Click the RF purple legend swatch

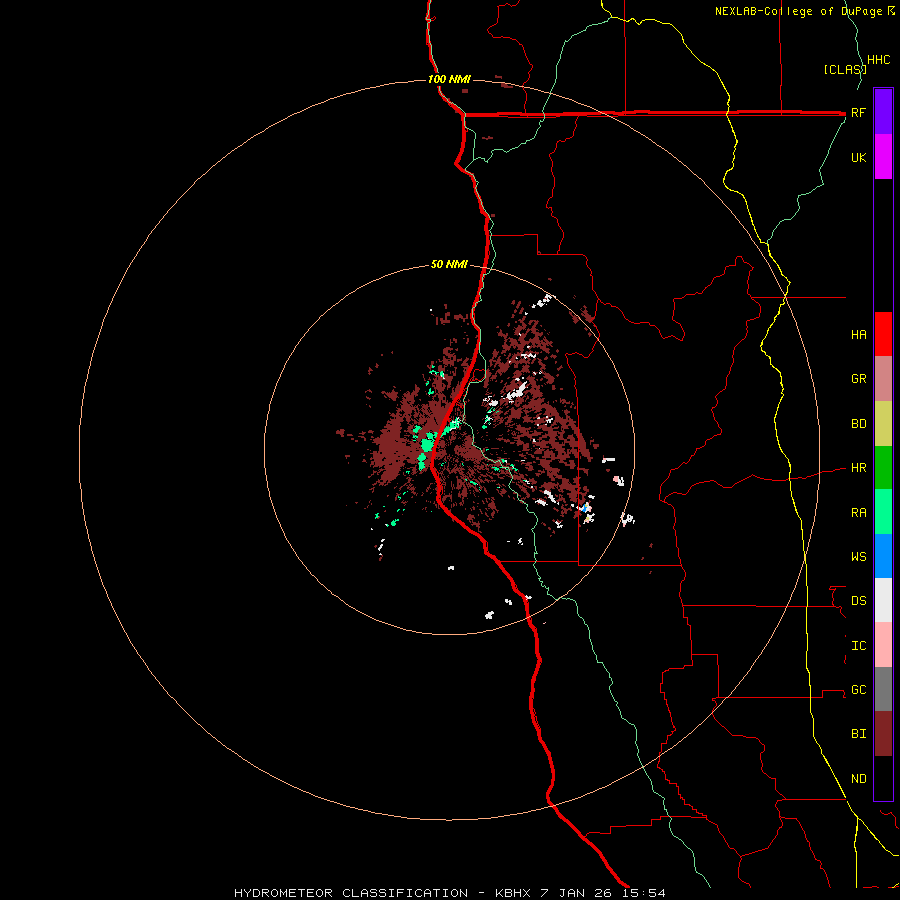tap(883, 112)
